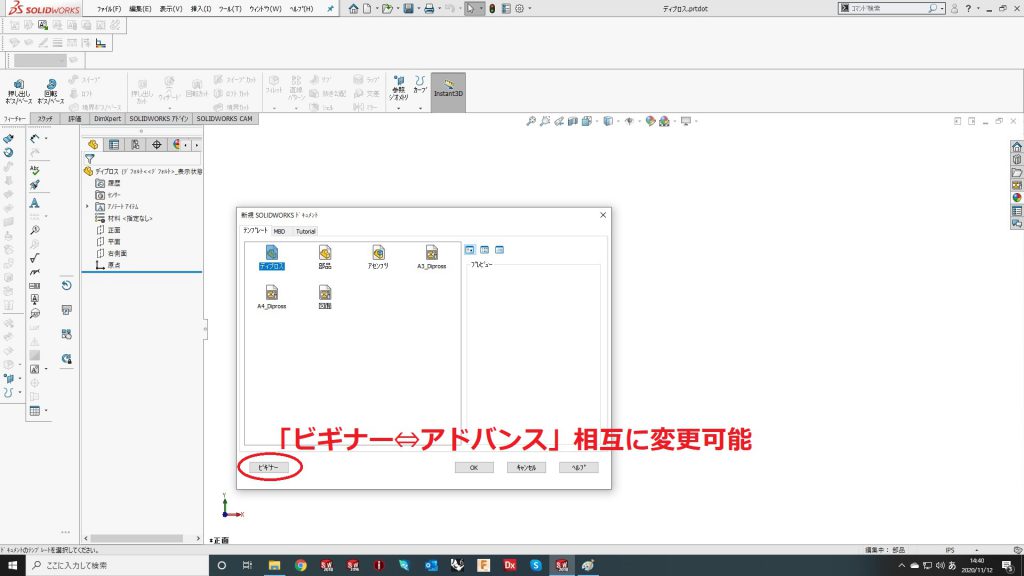Click the 押し出しボス/ベース (Extruded Boss) tool
1024x576 pixels.
[x=18, y=91]
